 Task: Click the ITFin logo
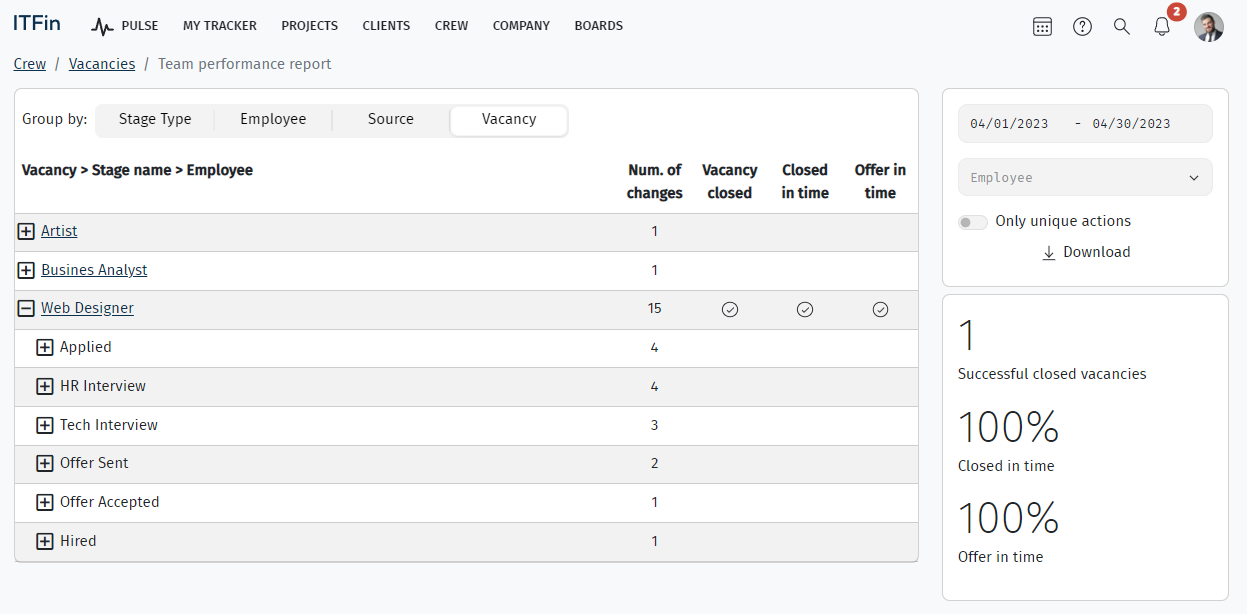(x=37, y=24)
